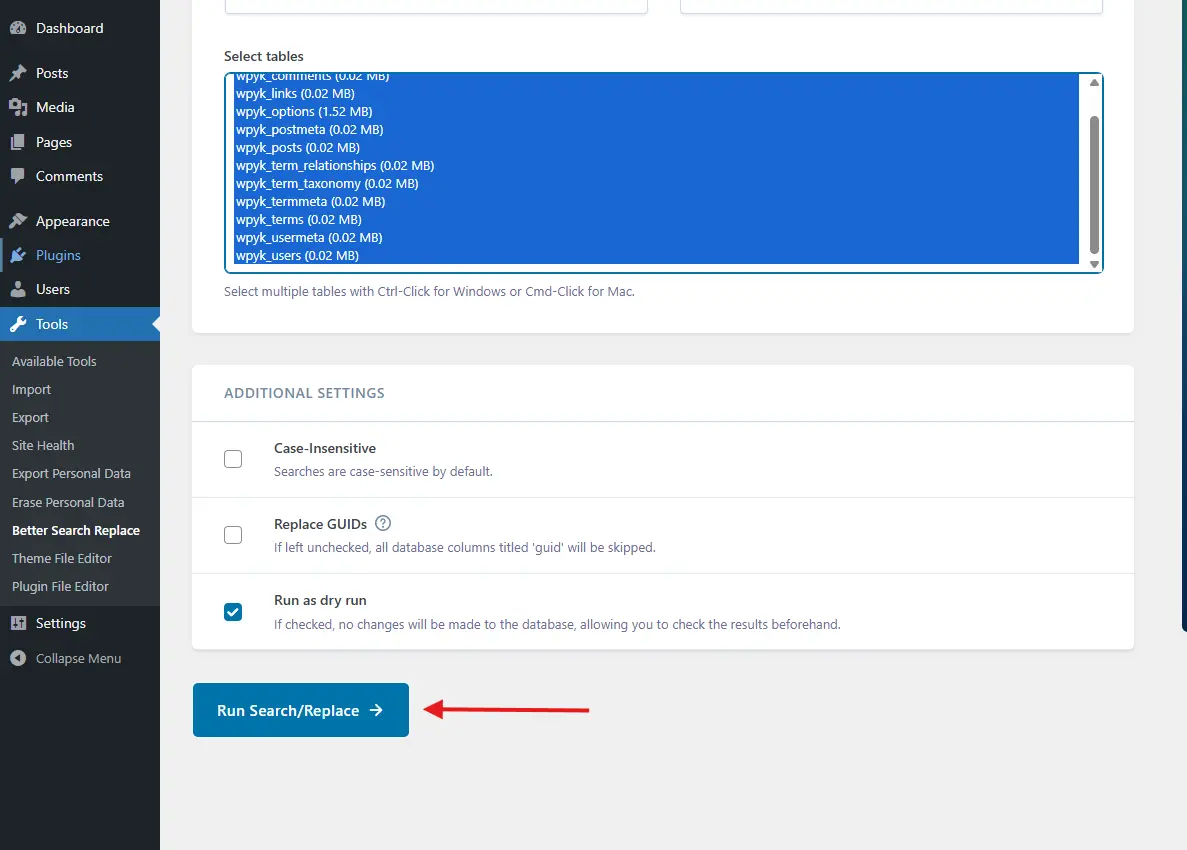Click the Pages icon in sidebar
Image resolution: width=1187 pixels, height=850 pixels.
[18, 142]
